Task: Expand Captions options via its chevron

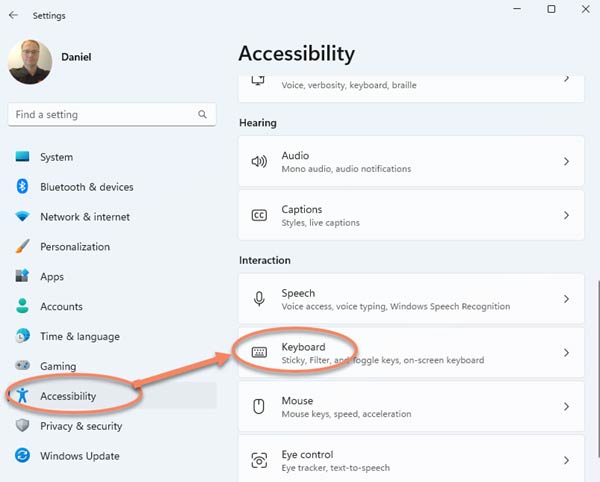Action: (566, 215)
